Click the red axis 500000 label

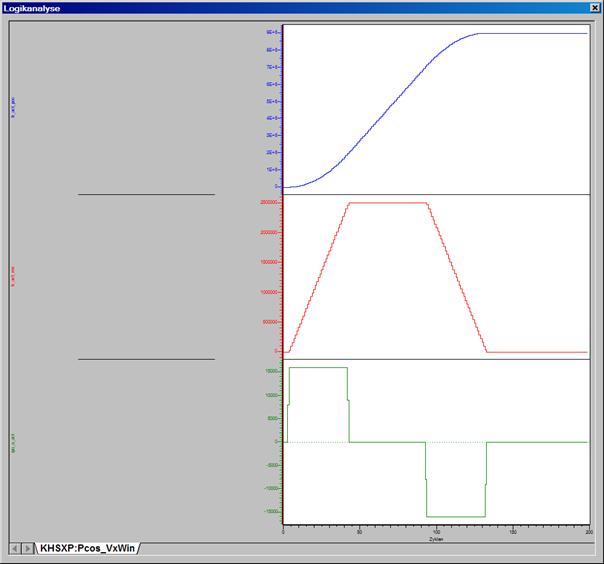(x=270, y=322)
